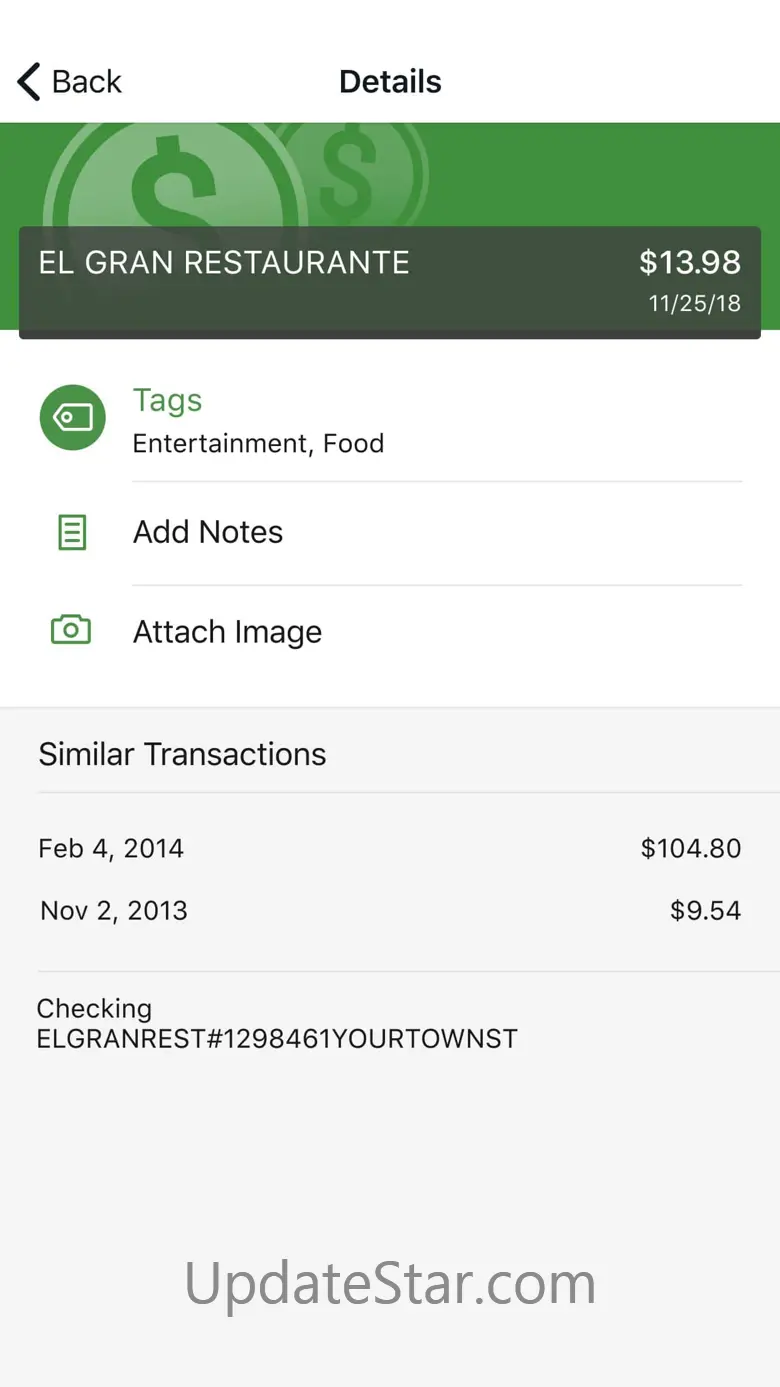
Task: Tap the $13.98 transaction amount
Action: tap(690, 262)
